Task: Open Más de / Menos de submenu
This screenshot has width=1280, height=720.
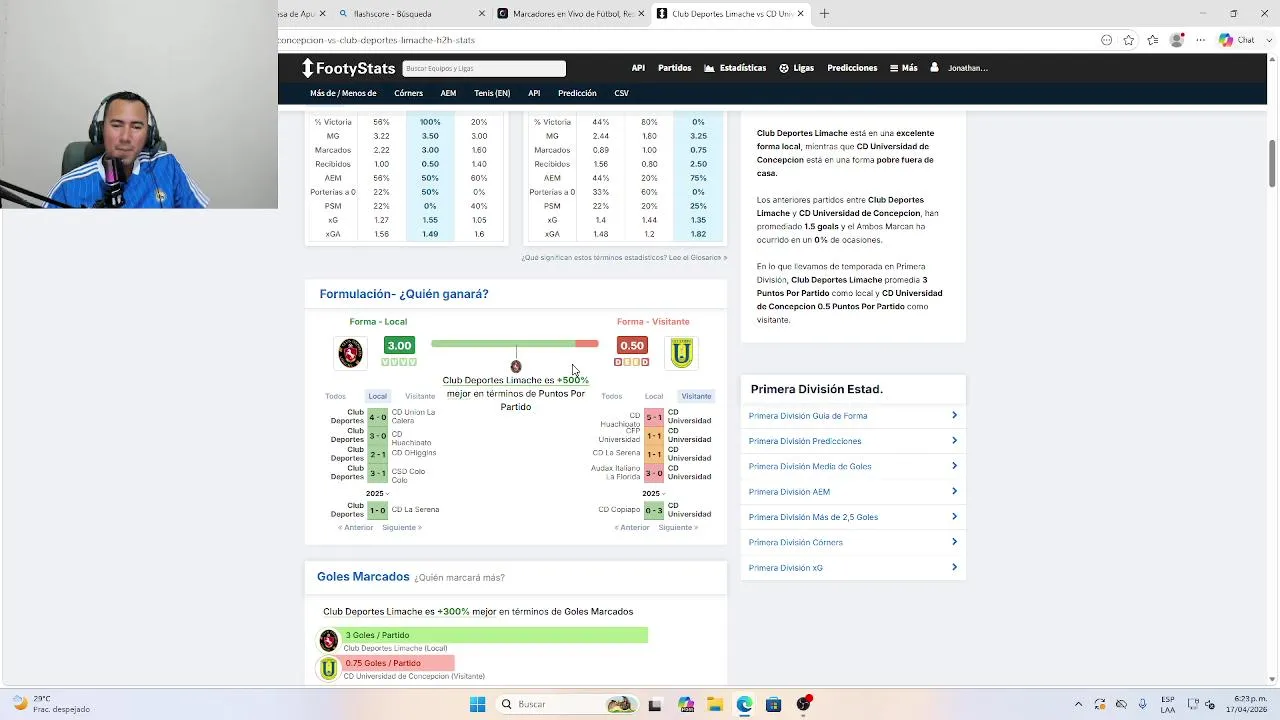Action: point(343,93)
